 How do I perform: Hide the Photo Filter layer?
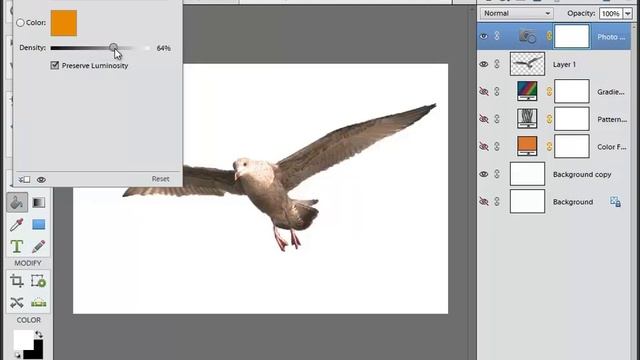(x=484, y=36)
